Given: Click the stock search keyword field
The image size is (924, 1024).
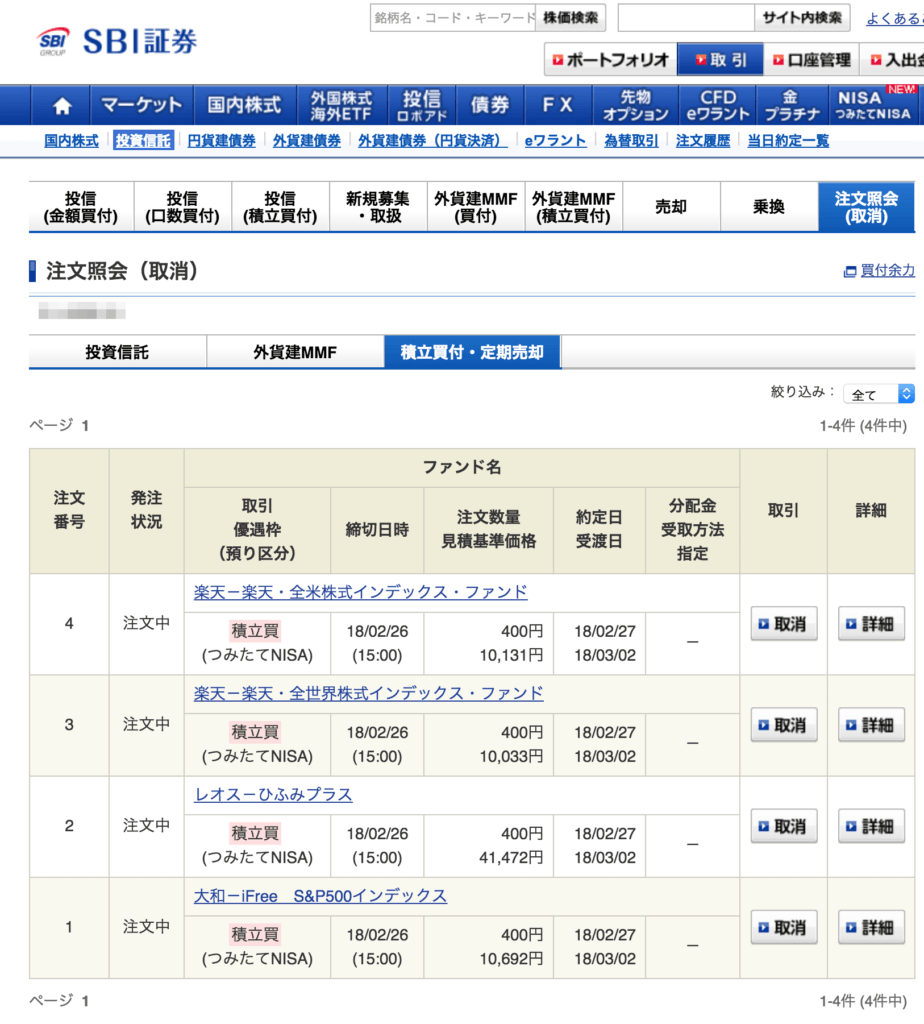Looking at the screenshot, I should [x=453, y=18].
